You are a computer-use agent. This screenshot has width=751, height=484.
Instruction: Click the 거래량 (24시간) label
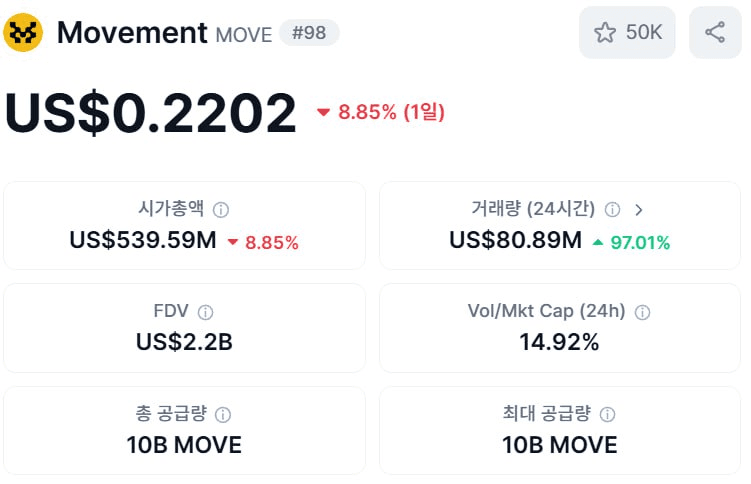point(533,209)
